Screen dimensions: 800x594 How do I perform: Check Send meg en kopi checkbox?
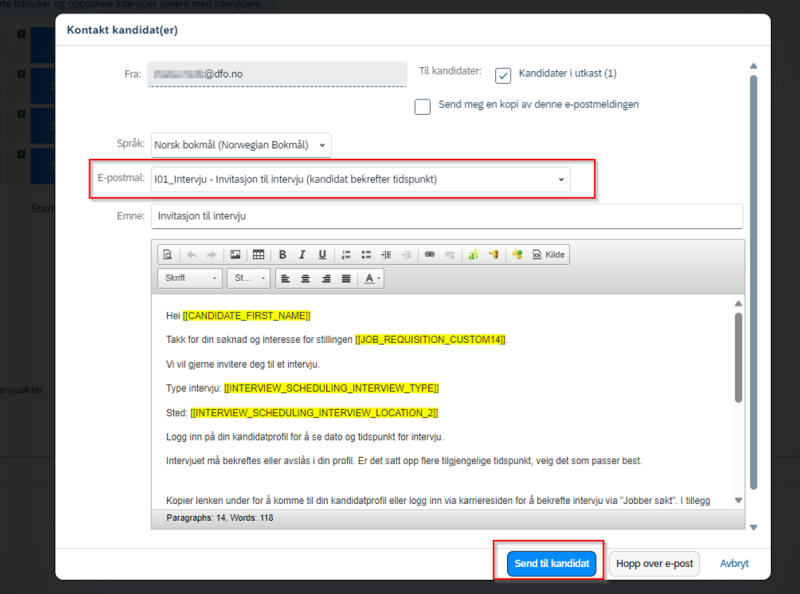click(422, 107)
